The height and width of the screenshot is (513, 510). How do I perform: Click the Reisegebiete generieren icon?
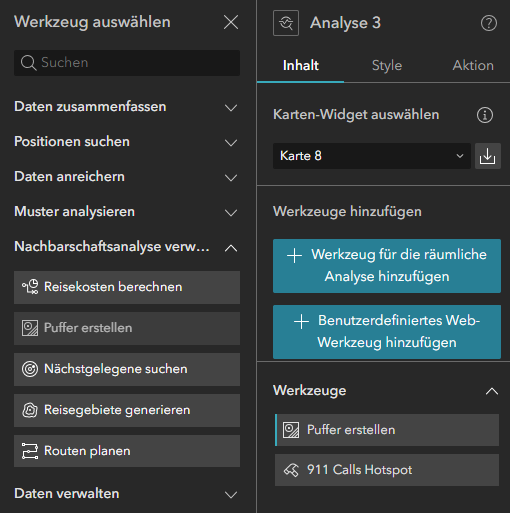point(30,410)
